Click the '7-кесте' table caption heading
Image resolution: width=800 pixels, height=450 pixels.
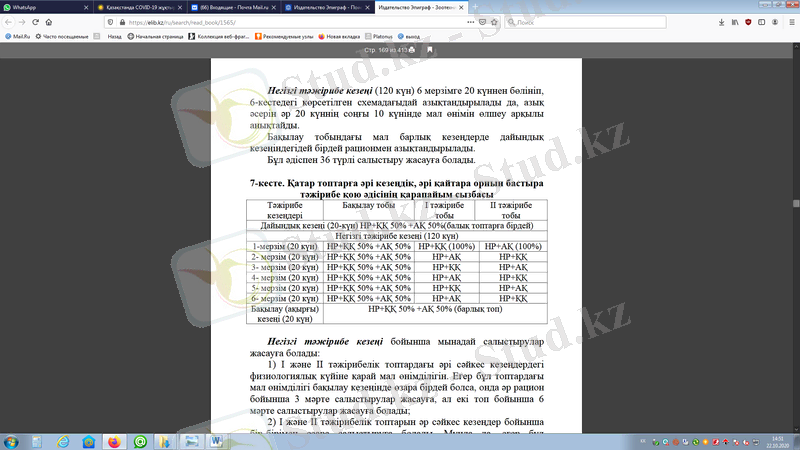click(x=396, y=188)
